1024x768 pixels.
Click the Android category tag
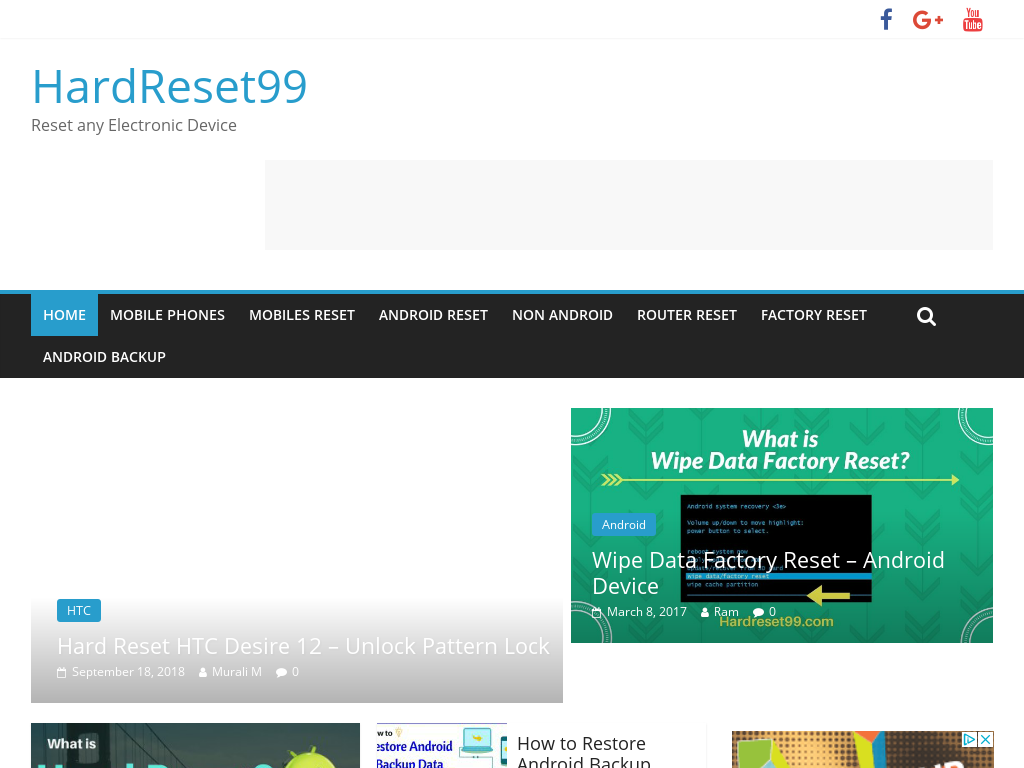pos(624,524)
